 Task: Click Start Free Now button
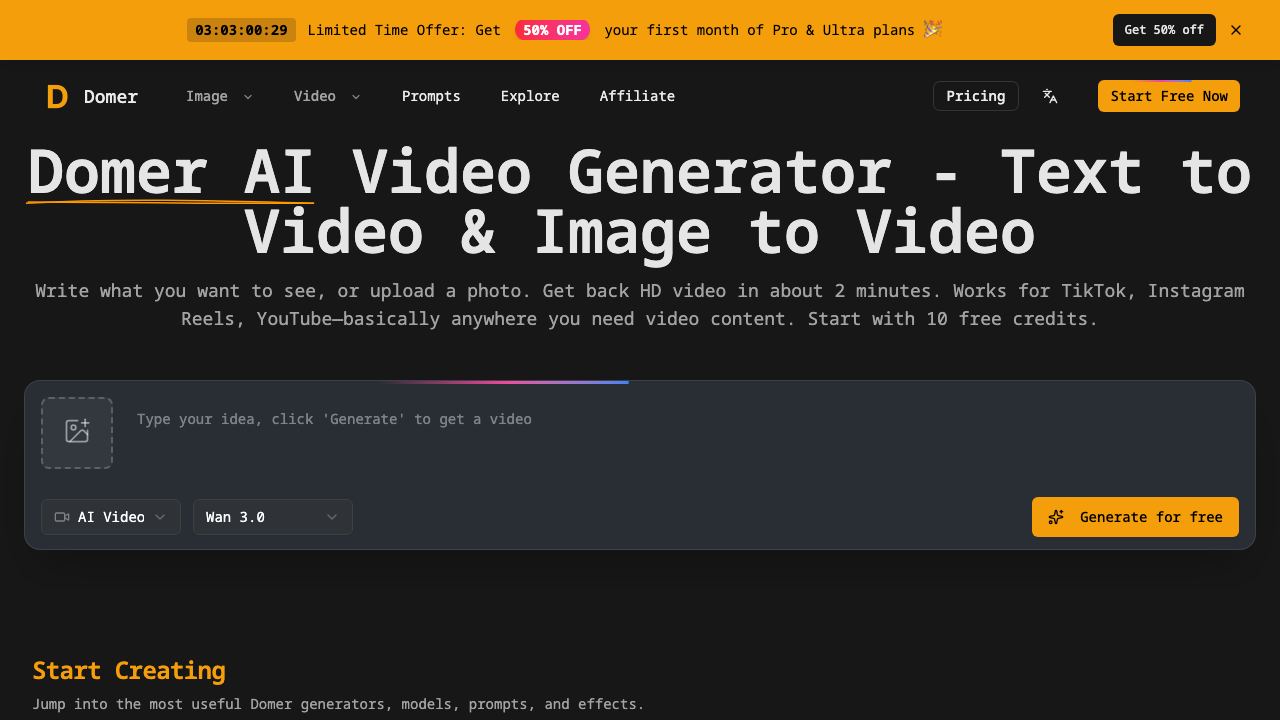point(1169,96)
